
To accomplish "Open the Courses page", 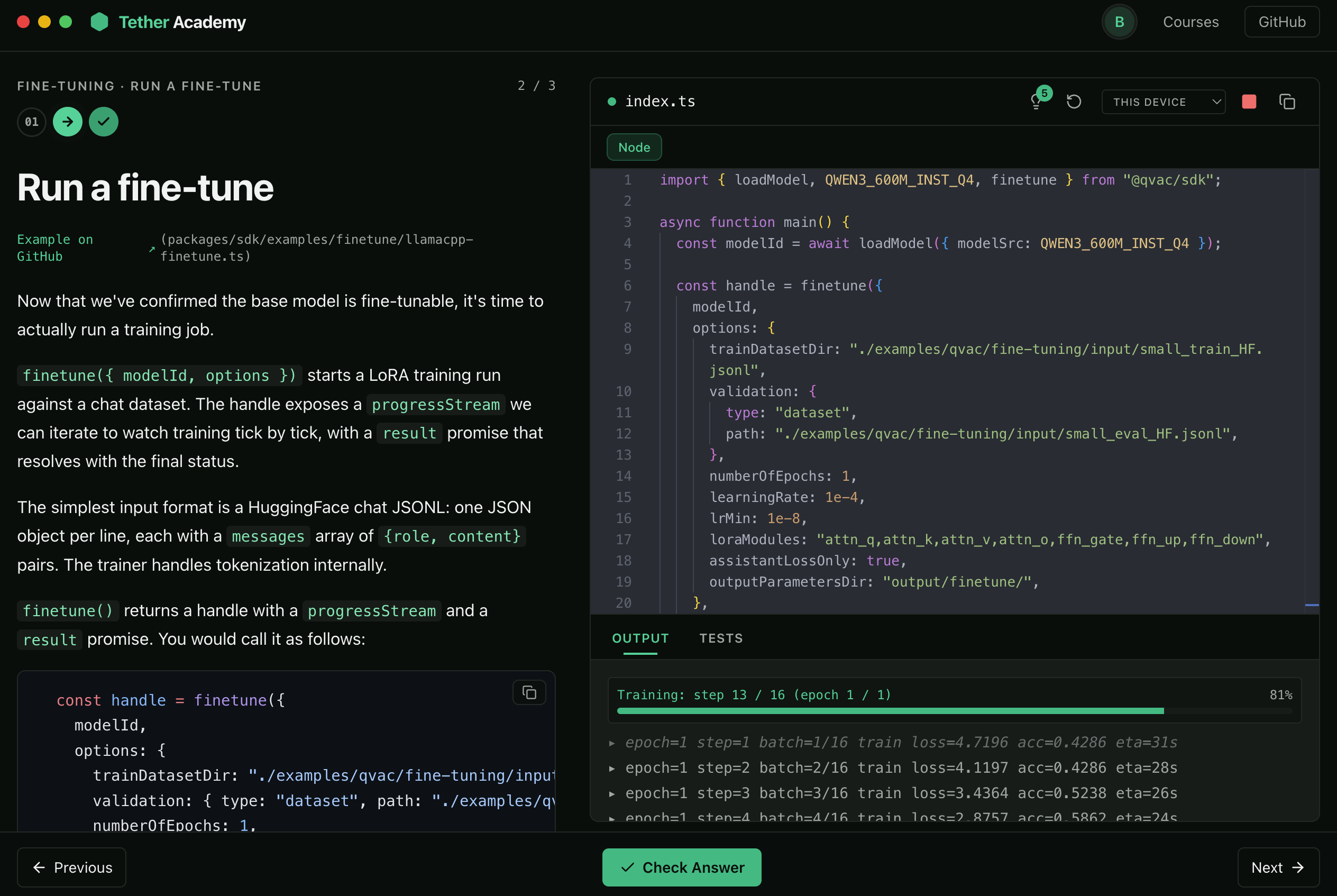I will (x=1191, y=22).
